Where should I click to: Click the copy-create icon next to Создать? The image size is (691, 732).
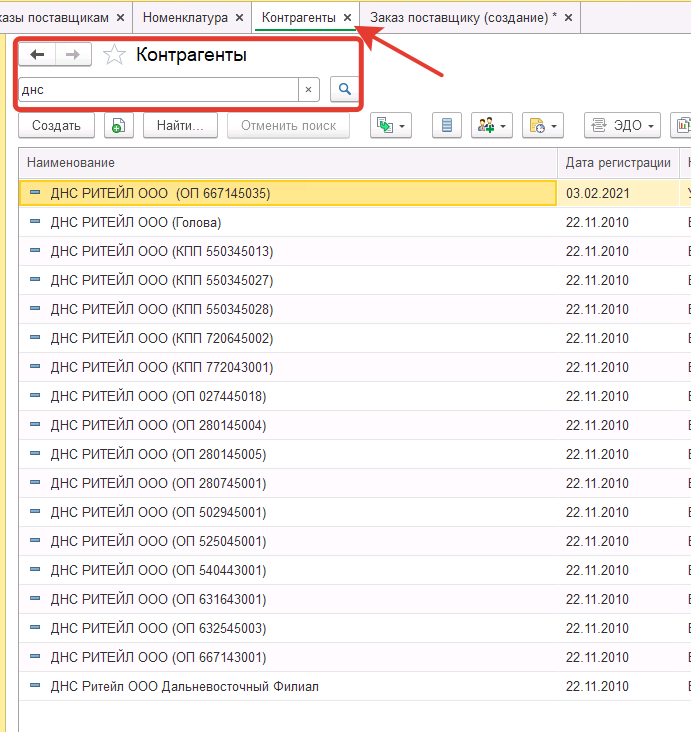coord(118,126)
